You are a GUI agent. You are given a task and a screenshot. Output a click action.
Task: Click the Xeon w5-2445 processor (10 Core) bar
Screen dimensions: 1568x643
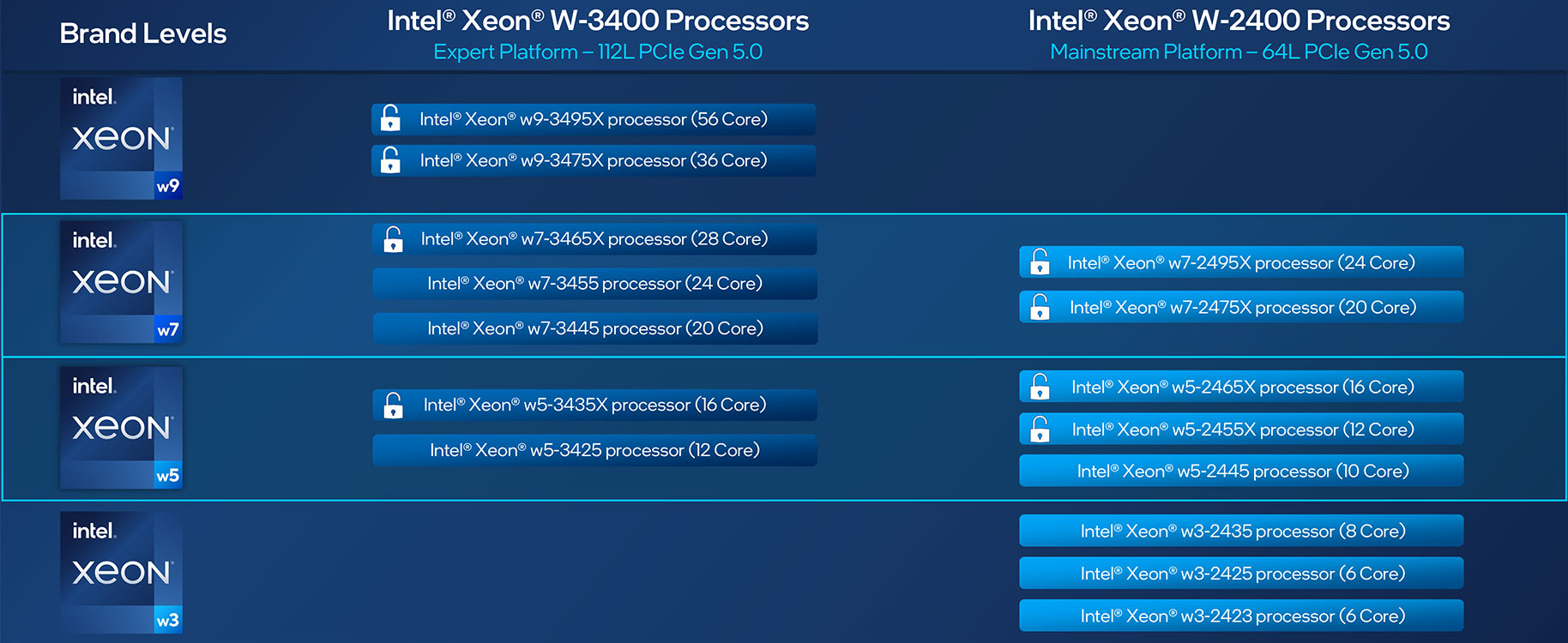(1241, 471)
